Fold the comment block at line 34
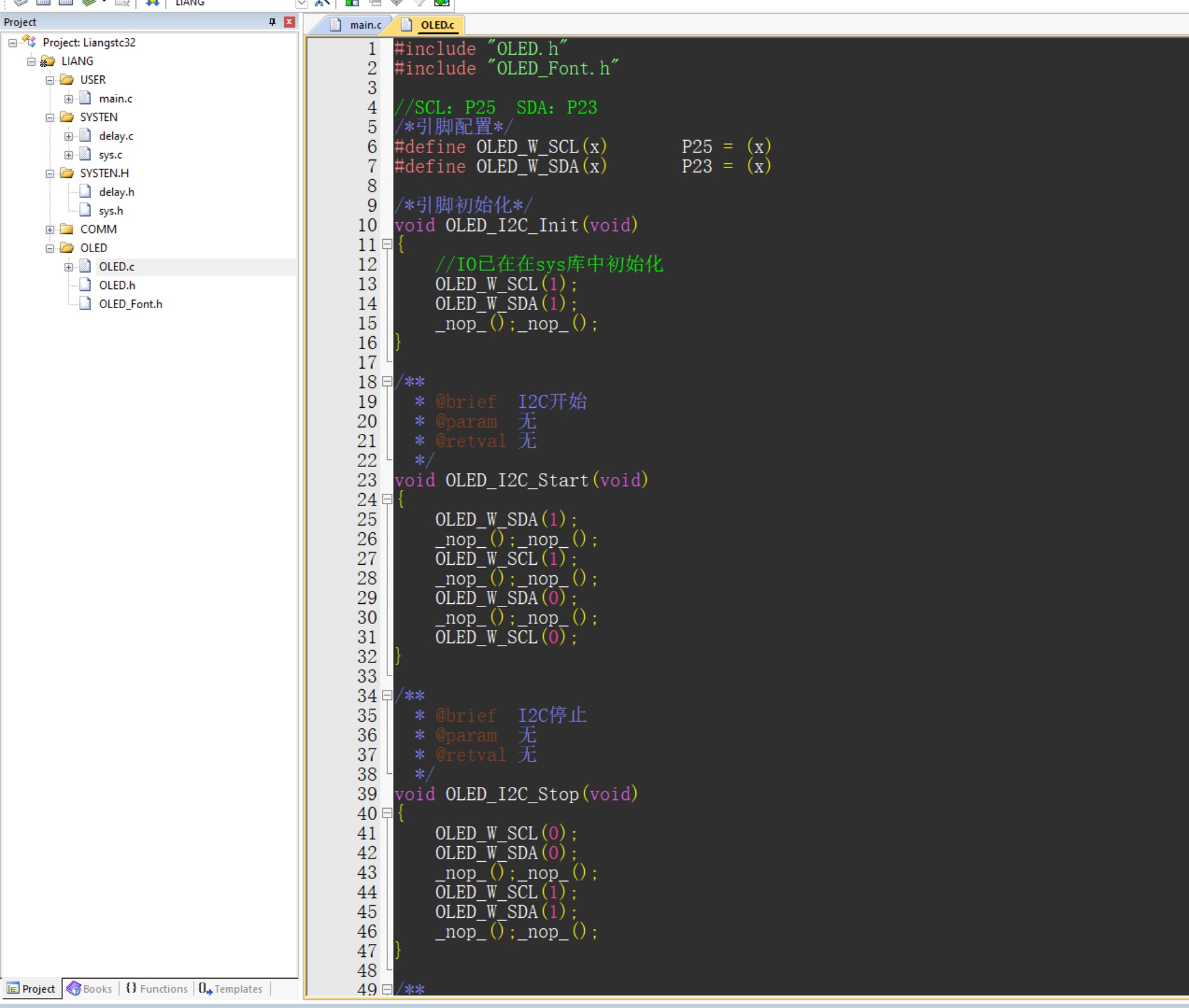 (x=387, y=695)
